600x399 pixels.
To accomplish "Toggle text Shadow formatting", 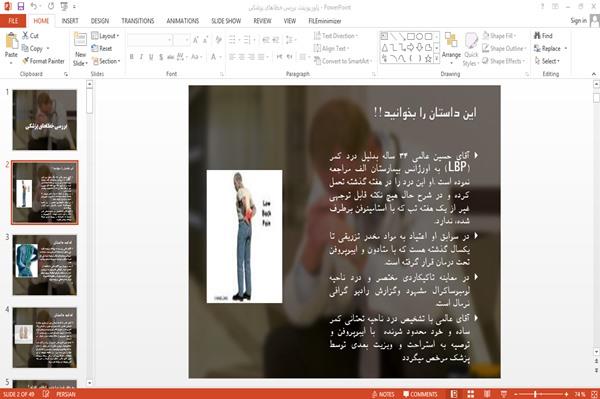I will 161,57.
